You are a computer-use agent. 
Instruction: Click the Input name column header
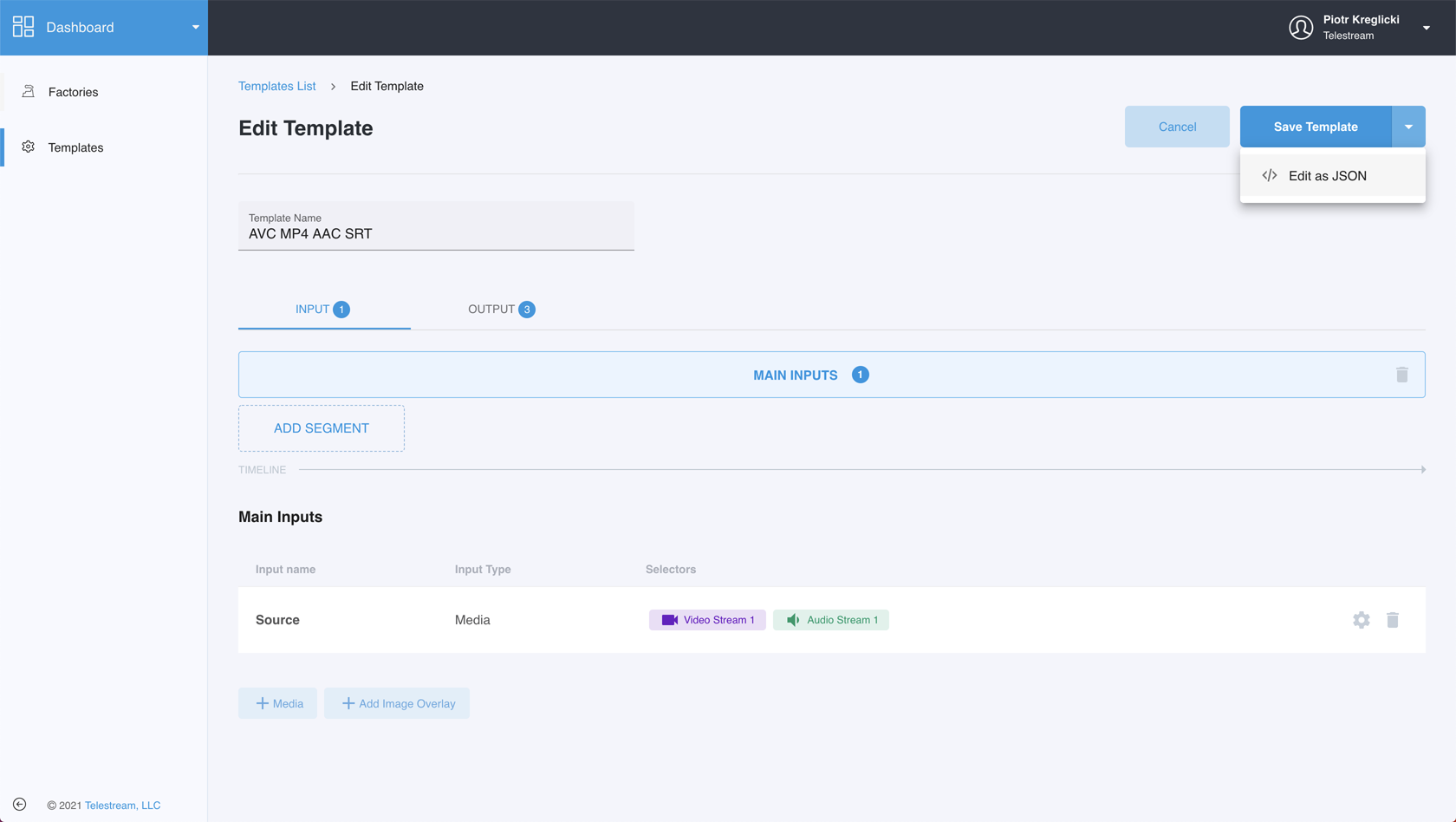286,570
